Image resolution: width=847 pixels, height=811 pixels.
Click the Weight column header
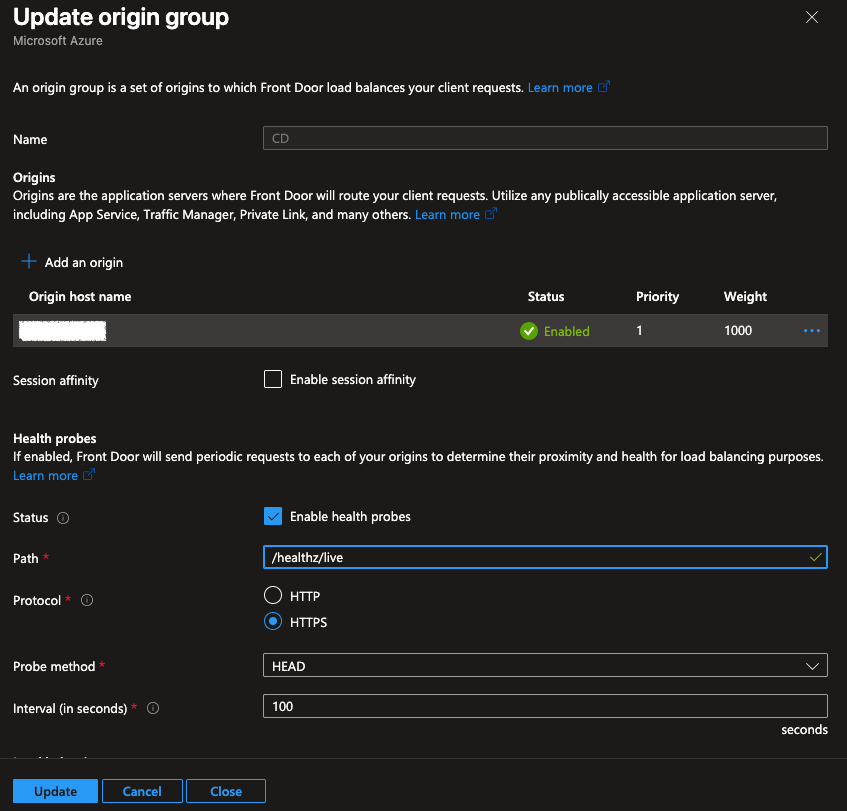(745, 297)
